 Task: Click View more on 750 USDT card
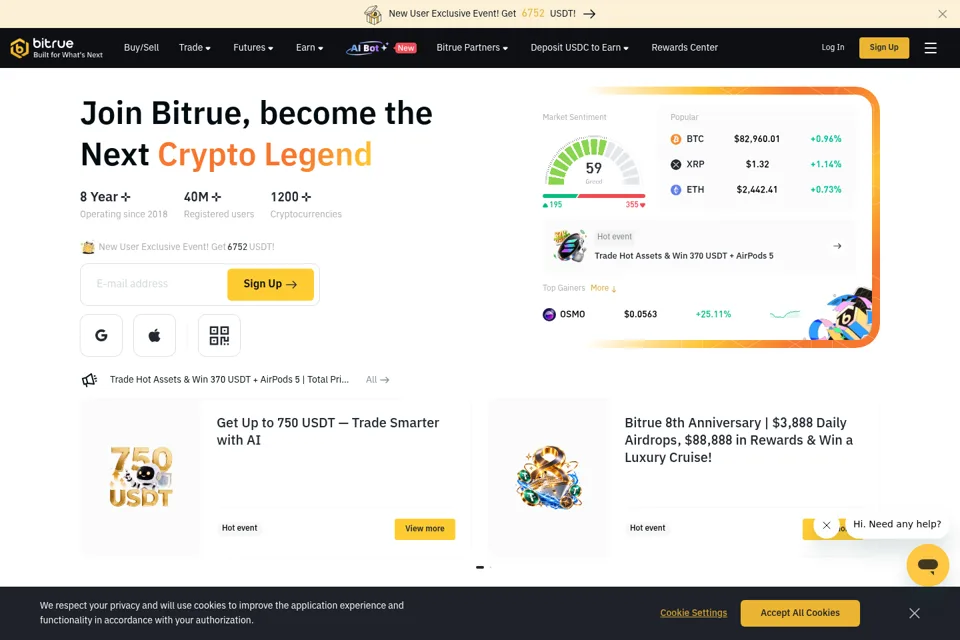(x=425, y=529)
